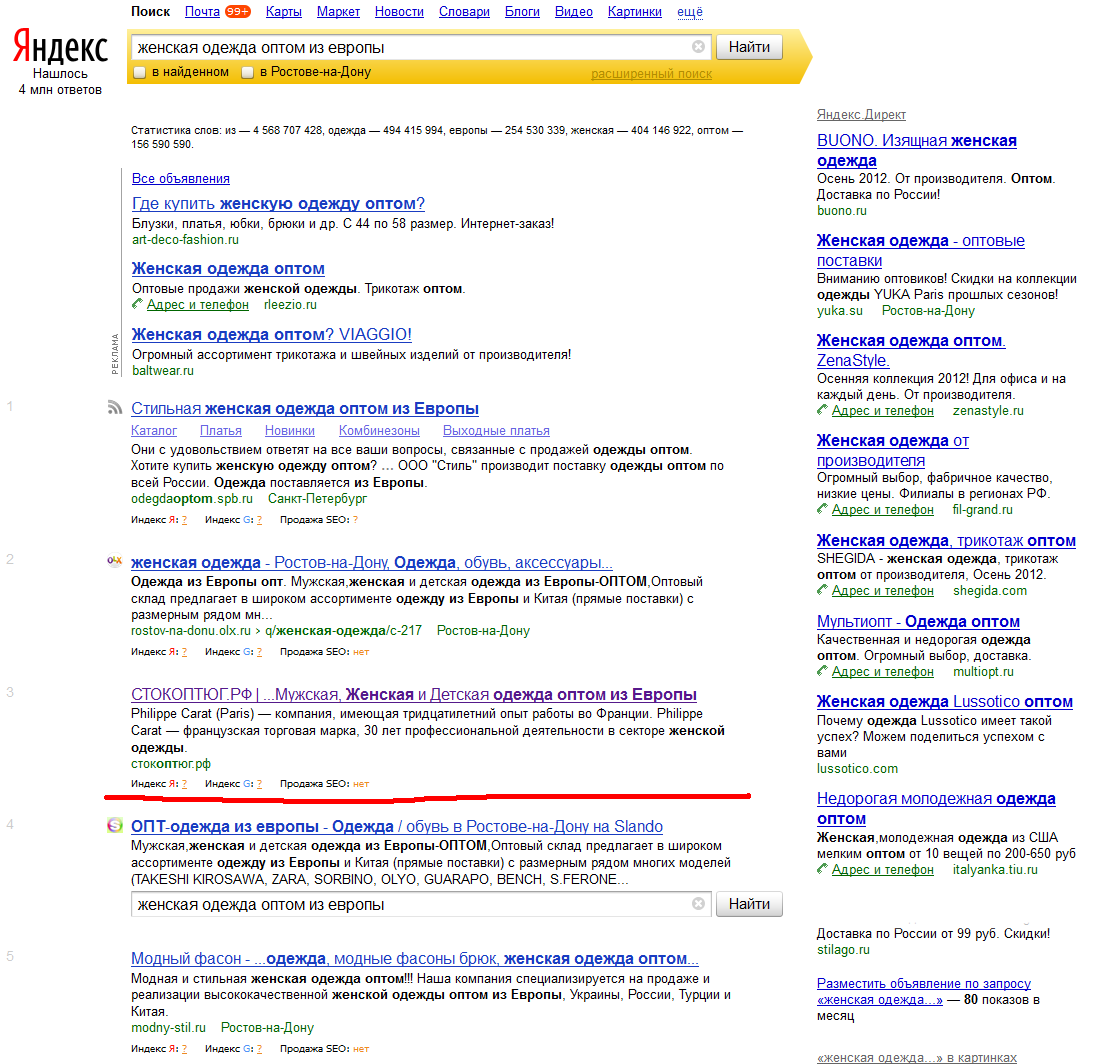Enable the 'в найденном' checkbox

pyautogui.click(x=140, y=72)
